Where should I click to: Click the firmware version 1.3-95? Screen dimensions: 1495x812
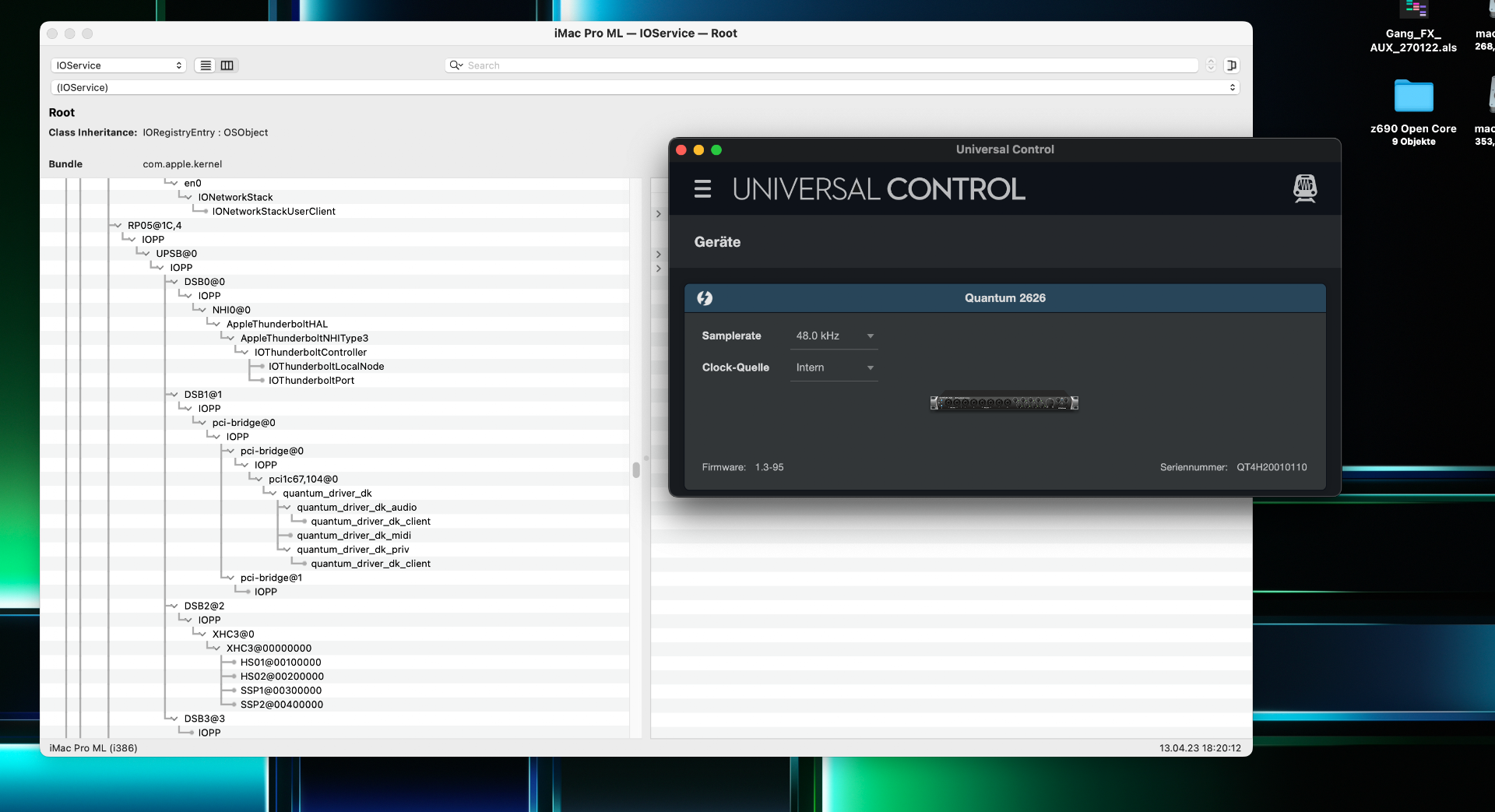tap(769, 467)
